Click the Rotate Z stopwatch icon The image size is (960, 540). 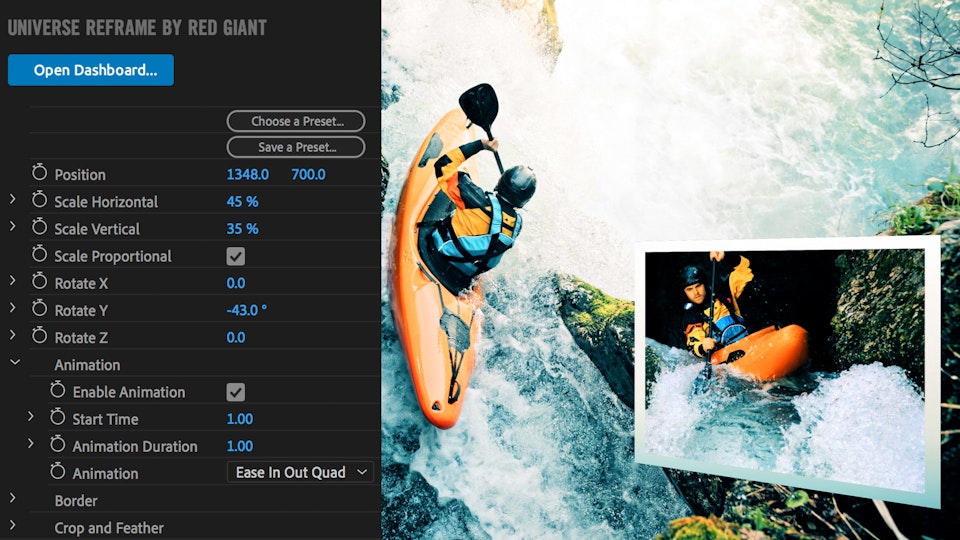click(x=39, y=336)
